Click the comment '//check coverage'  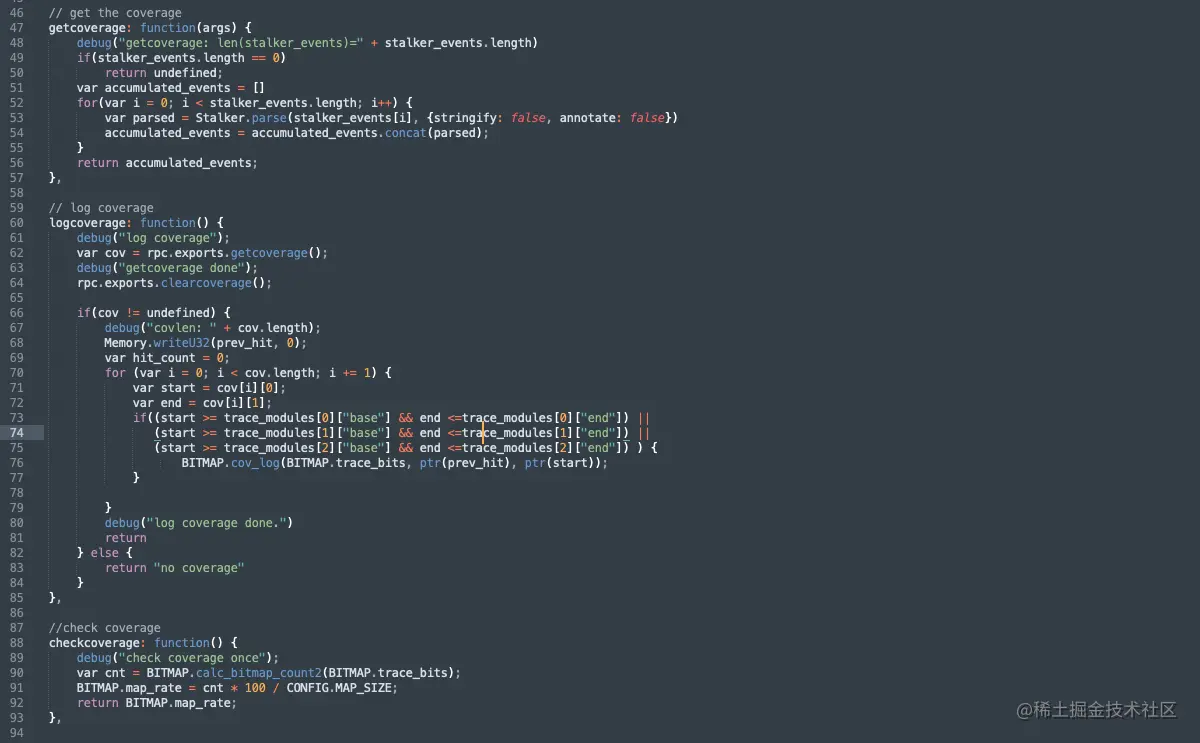104,628
